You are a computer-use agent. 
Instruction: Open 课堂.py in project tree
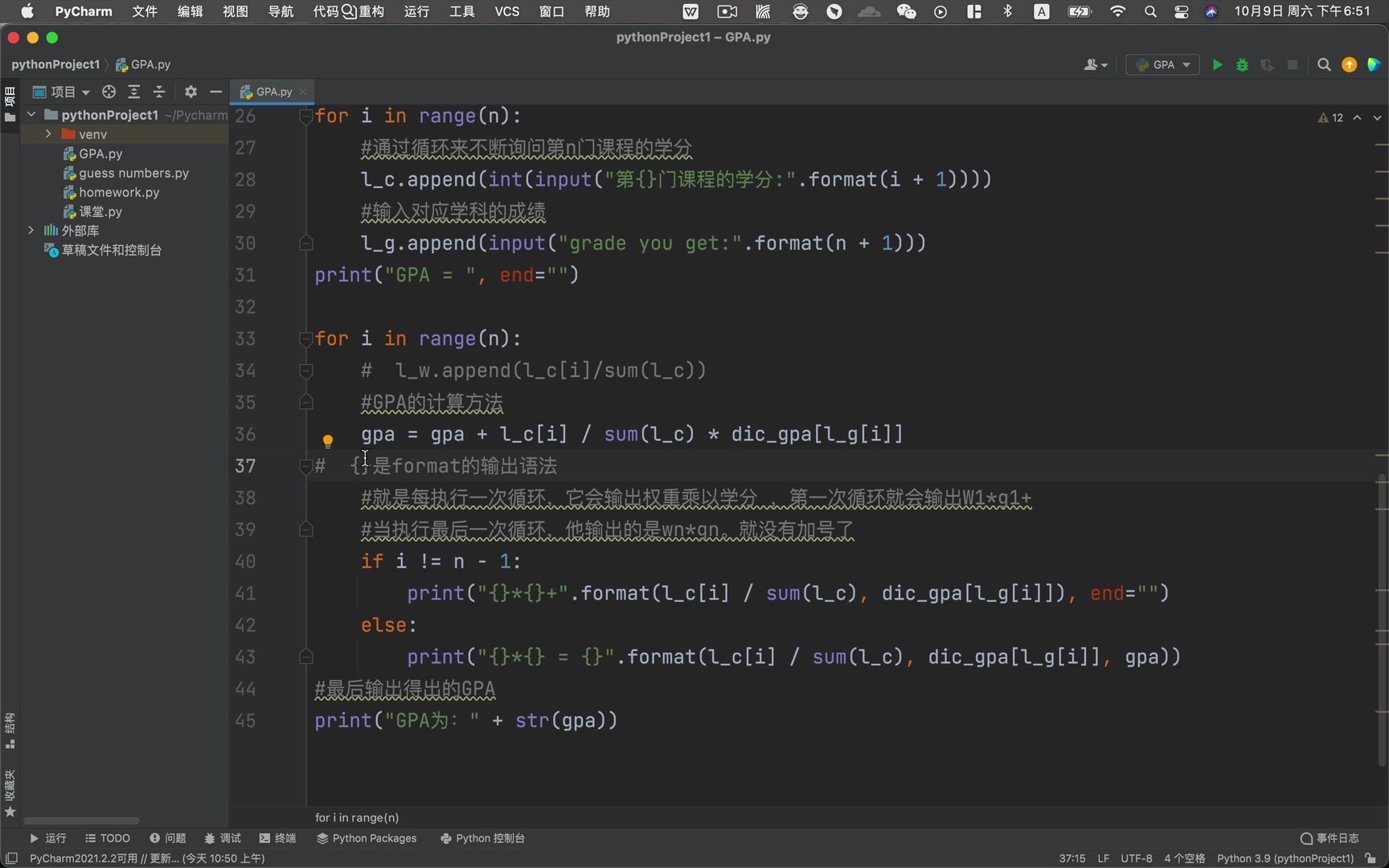click(100, 211)
